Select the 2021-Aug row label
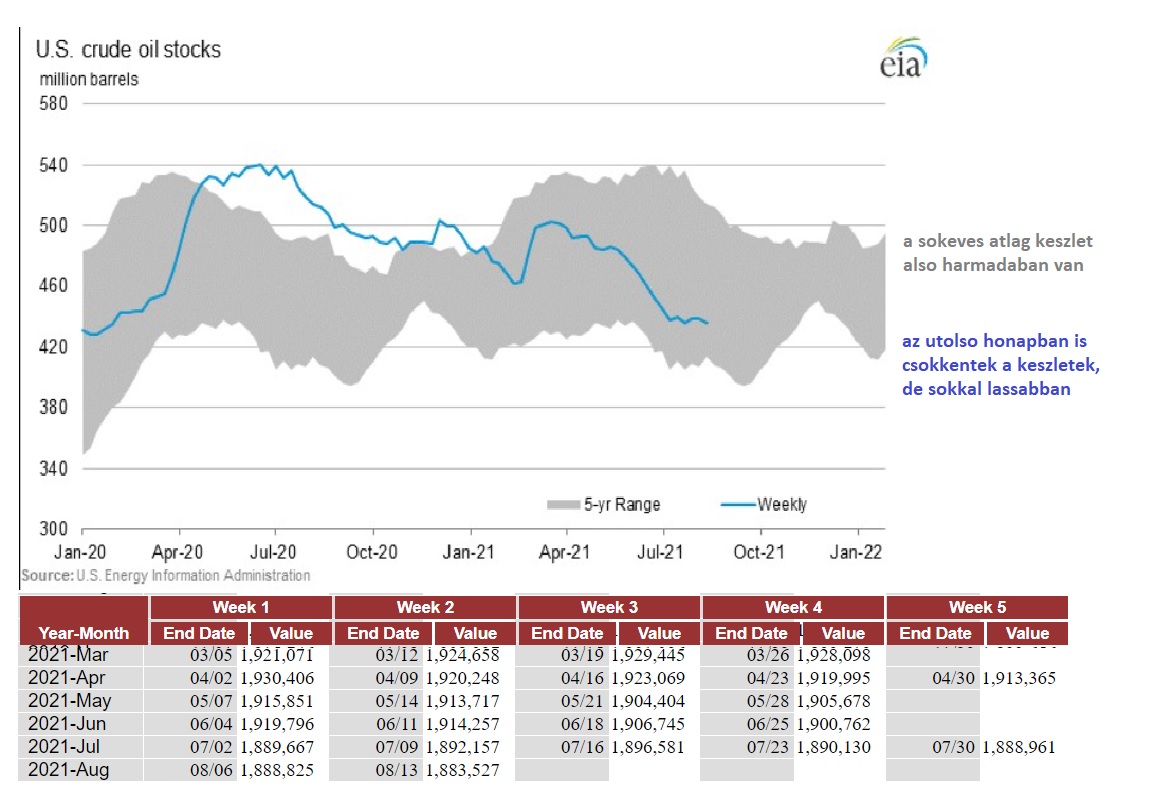This screenshot has width=1150, height=786. pyautogui.click(x=69, y=770)
